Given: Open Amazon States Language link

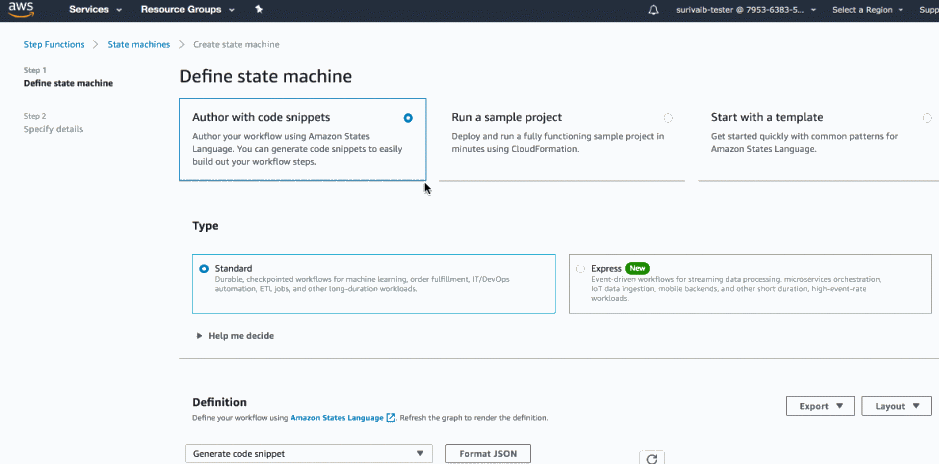Looking at the screenshot, I should click(337, 418).
